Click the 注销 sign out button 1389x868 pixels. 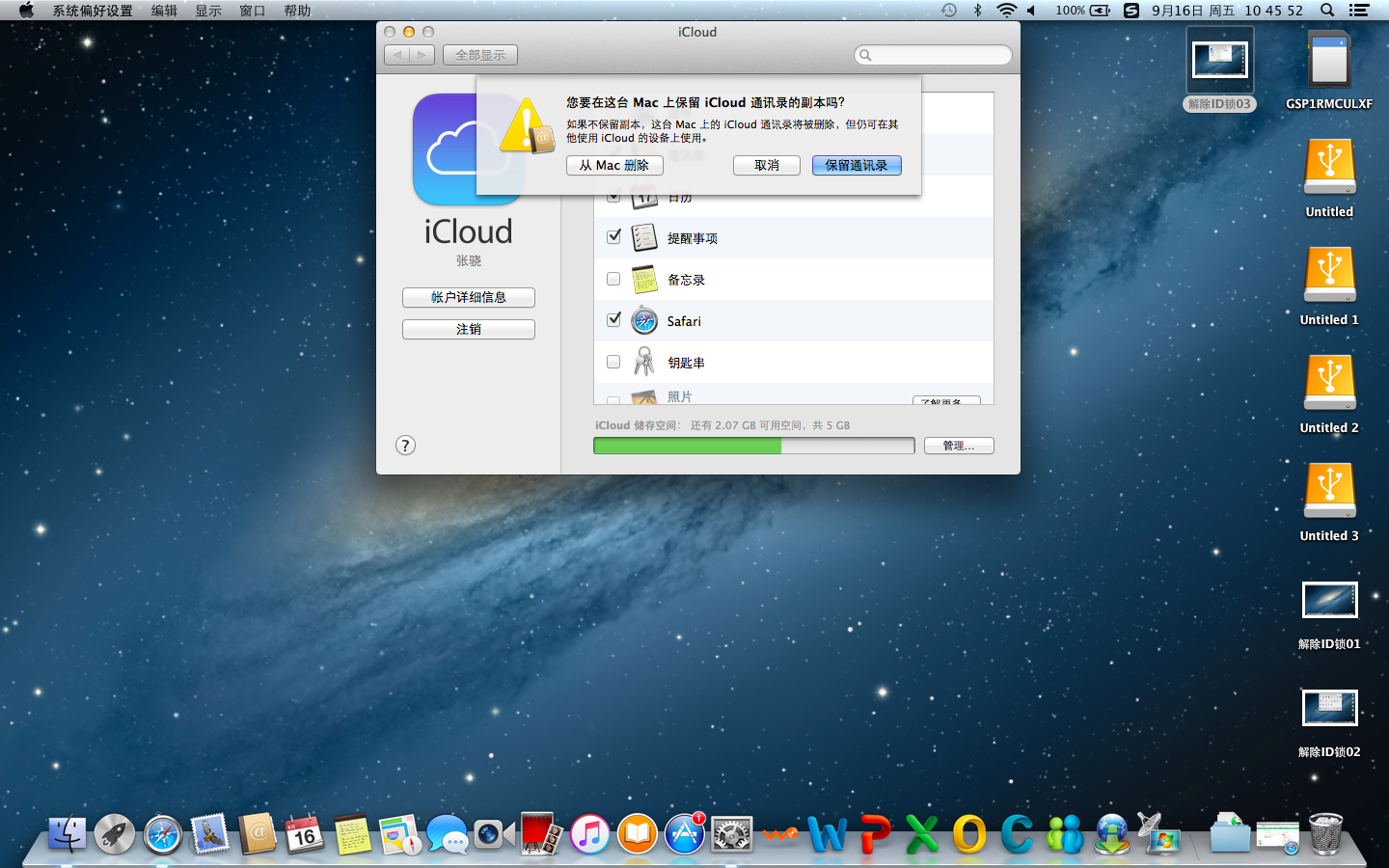click(469, 329)
